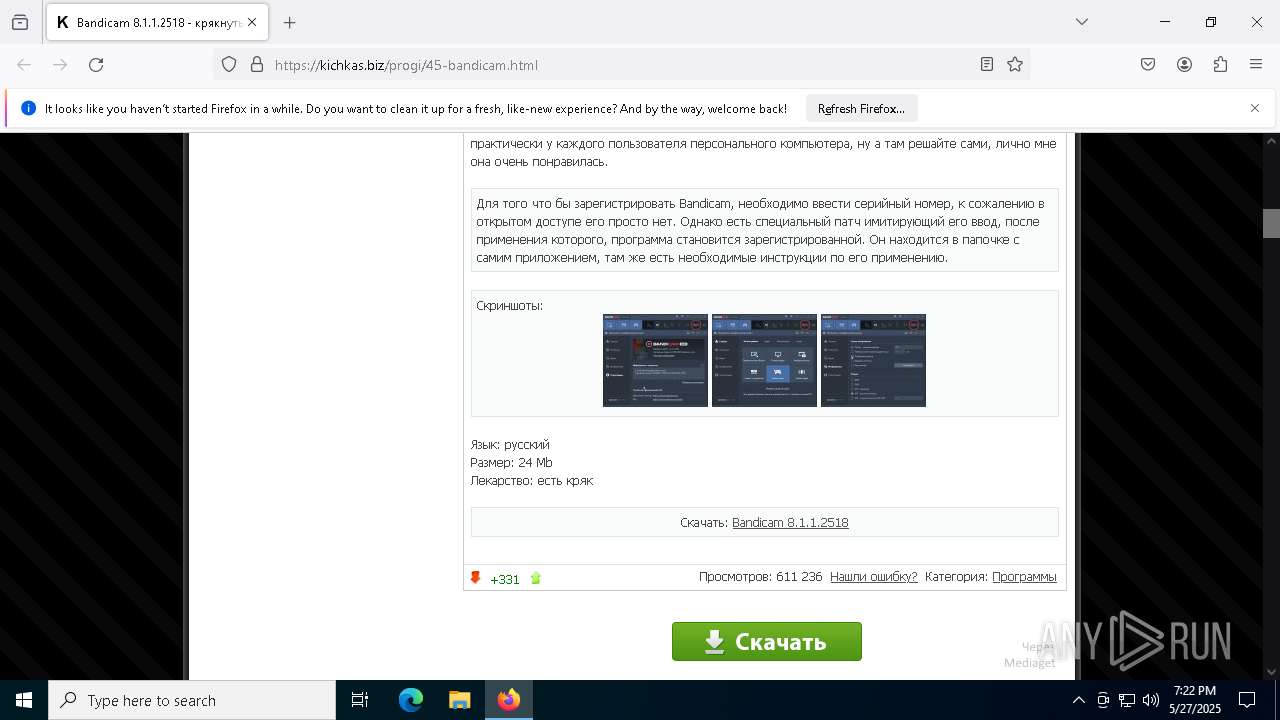Viewport: 1280px width, 720px height.
Task: Click the Firefox taskbar icon
Action: click(509, 700)
